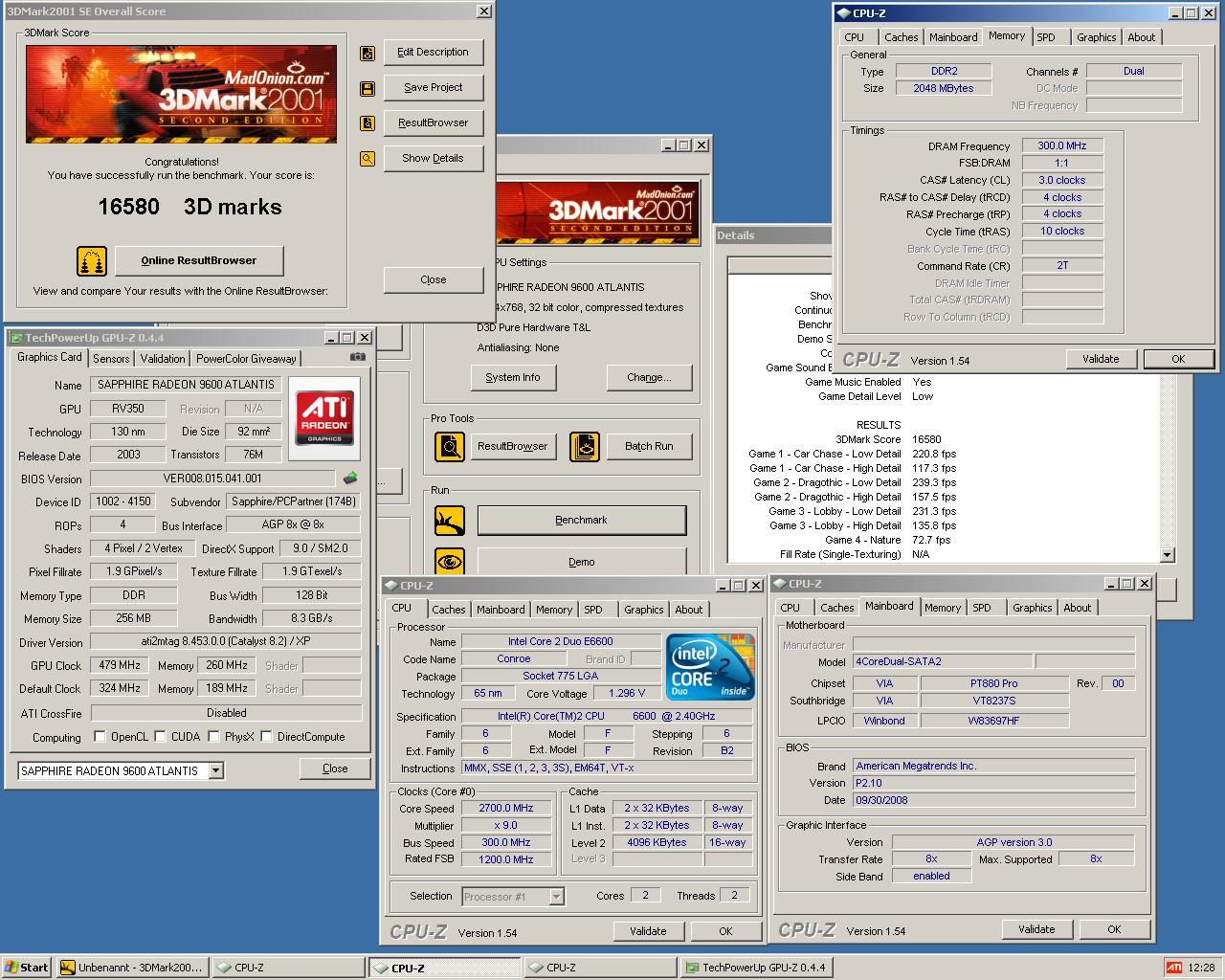
Task: Click the GPU-Z camera screenshot icon
Action: (357, 357)
